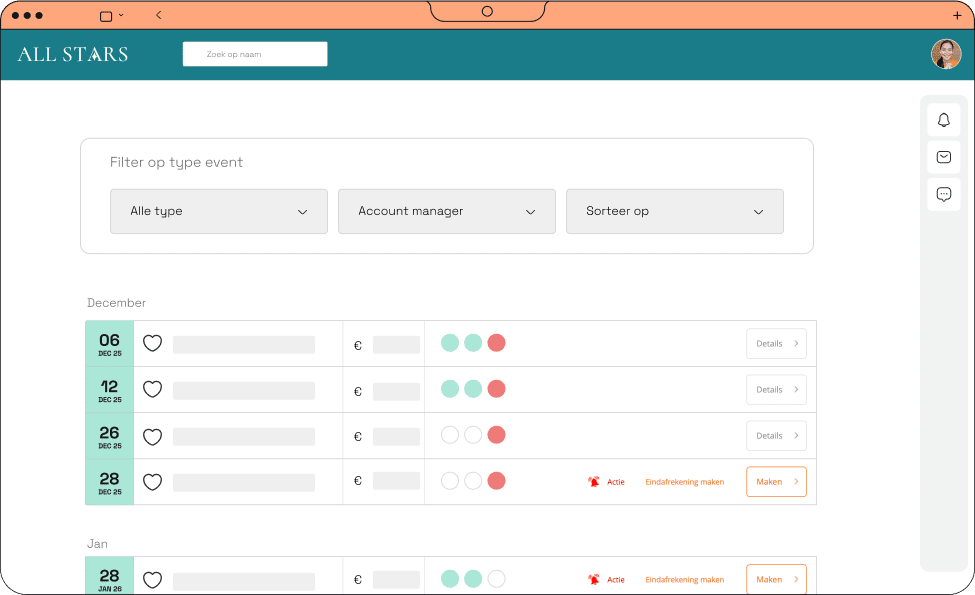
Task: Open Details for the 06 Dec event
Action: pos(776,344)
